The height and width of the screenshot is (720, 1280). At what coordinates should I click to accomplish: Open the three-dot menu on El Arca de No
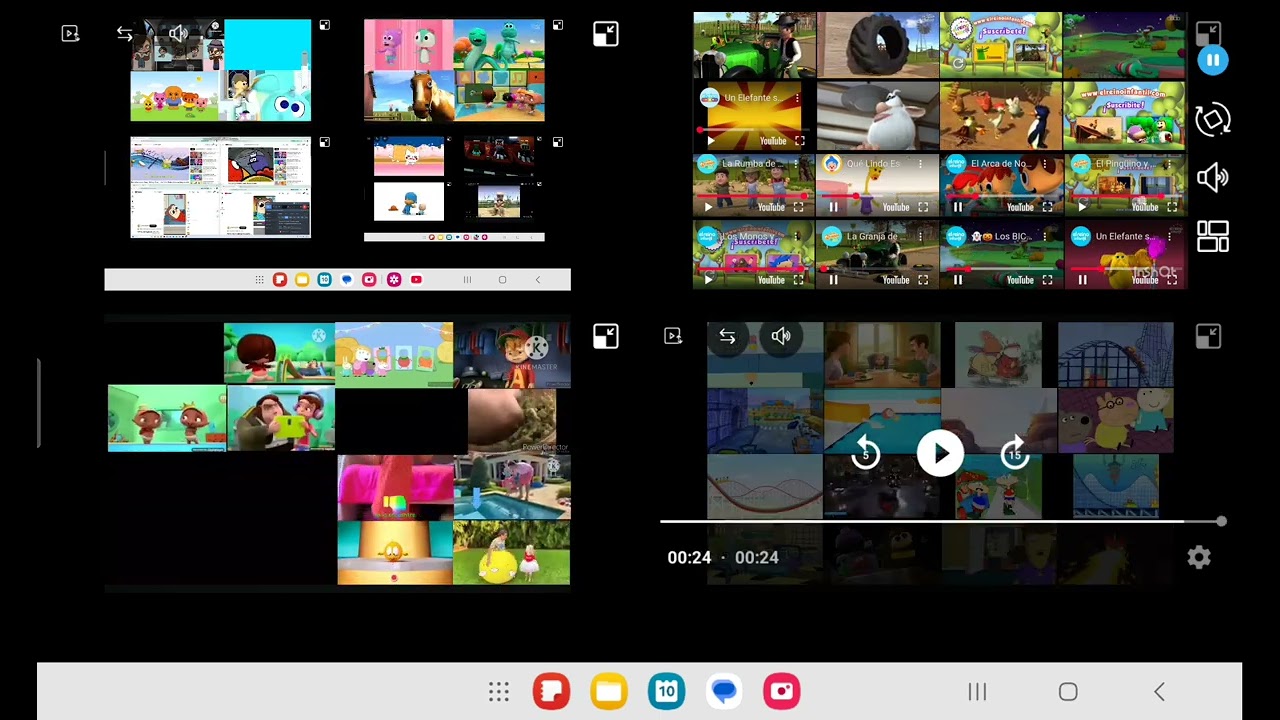point(1045,164)
